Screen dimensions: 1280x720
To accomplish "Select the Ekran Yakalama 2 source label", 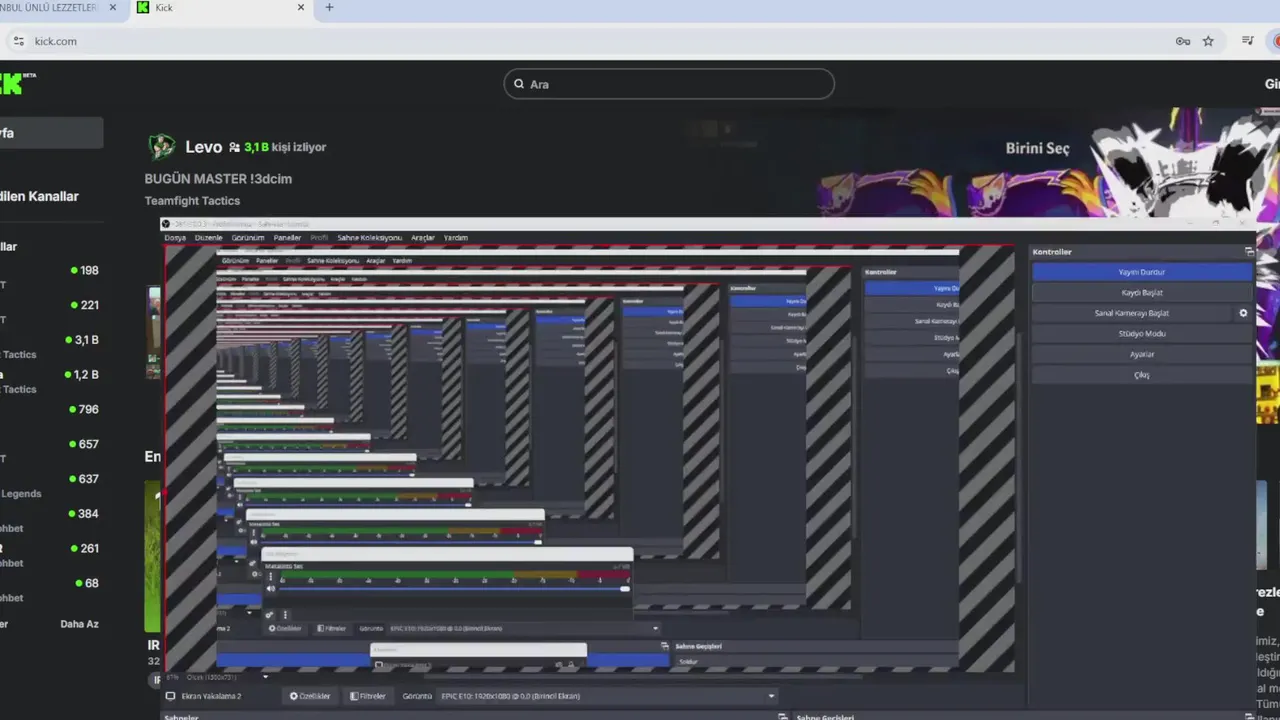I will click(211, 696).
